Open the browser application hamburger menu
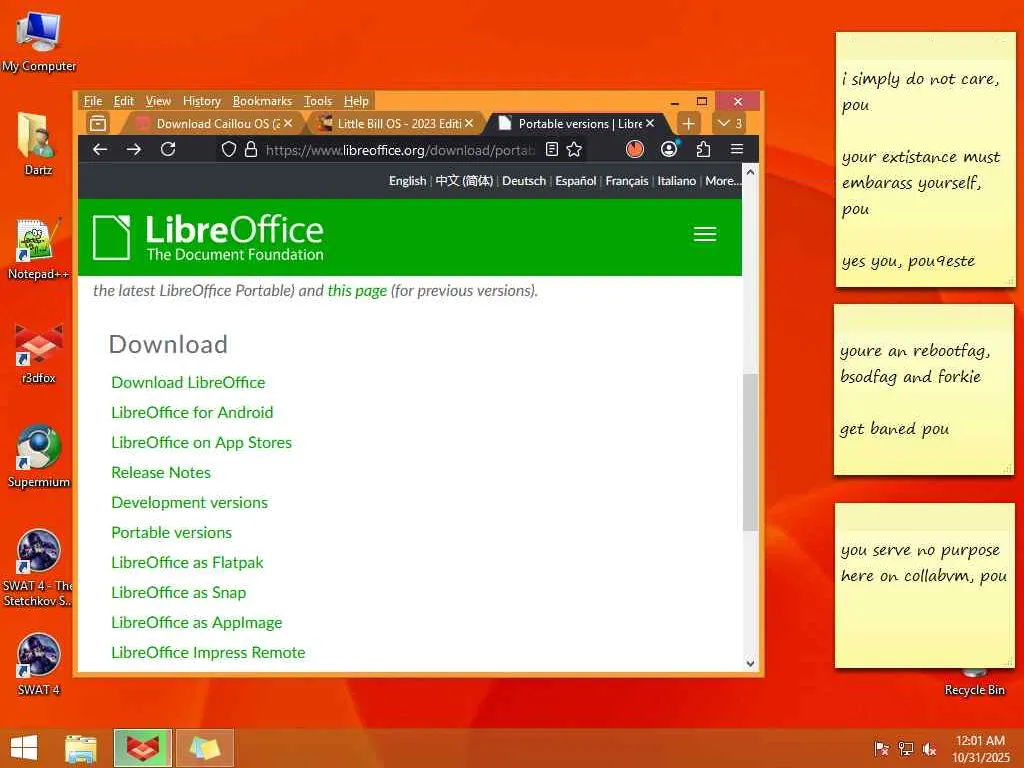The image size is (1024, 768). click(737, 150)
